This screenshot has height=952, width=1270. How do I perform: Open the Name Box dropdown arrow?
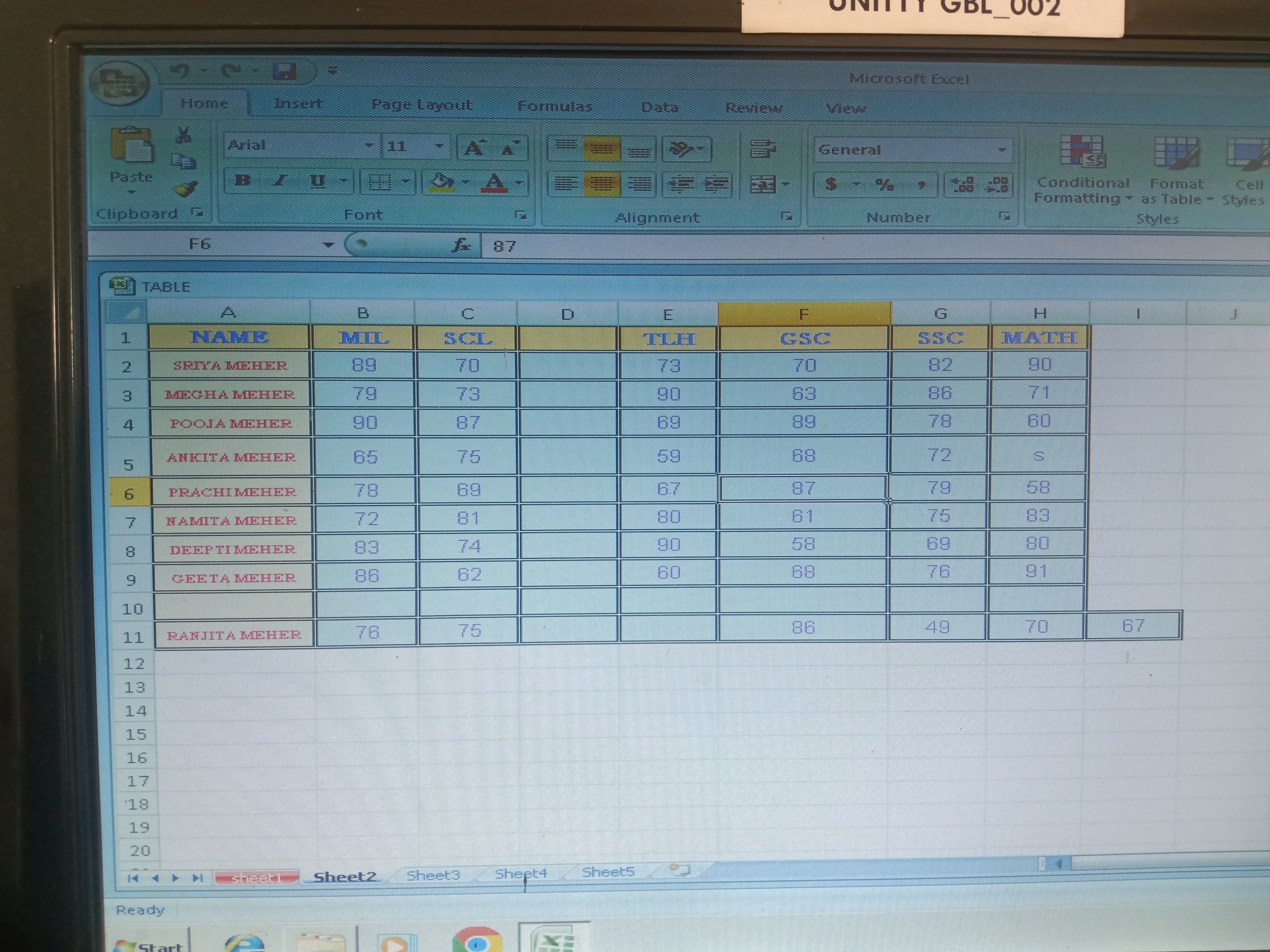(328, 245)
